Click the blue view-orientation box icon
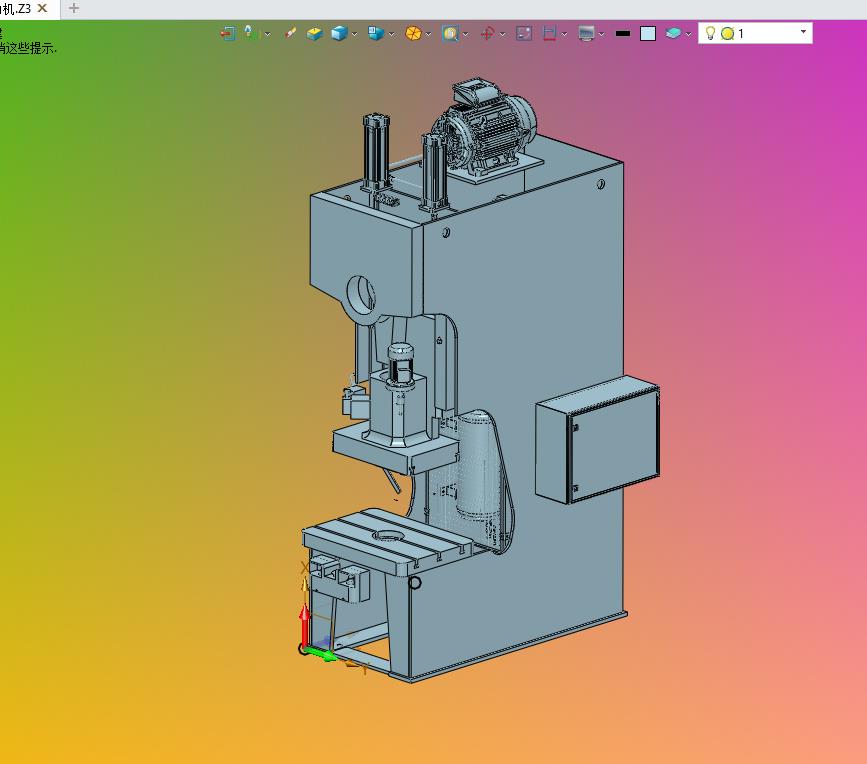867x764 pixels. point(376,34)
